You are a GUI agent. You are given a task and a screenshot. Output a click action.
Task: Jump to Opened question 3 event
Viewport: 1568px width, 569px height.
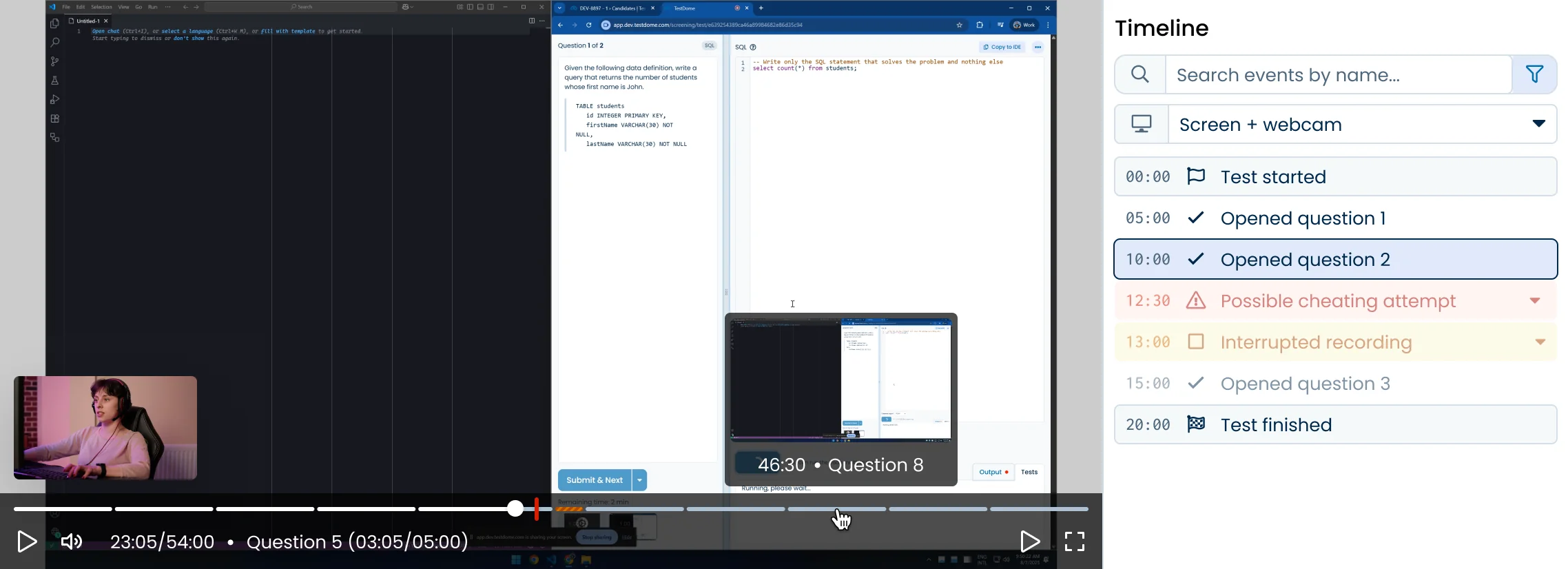coord(1336,384)
